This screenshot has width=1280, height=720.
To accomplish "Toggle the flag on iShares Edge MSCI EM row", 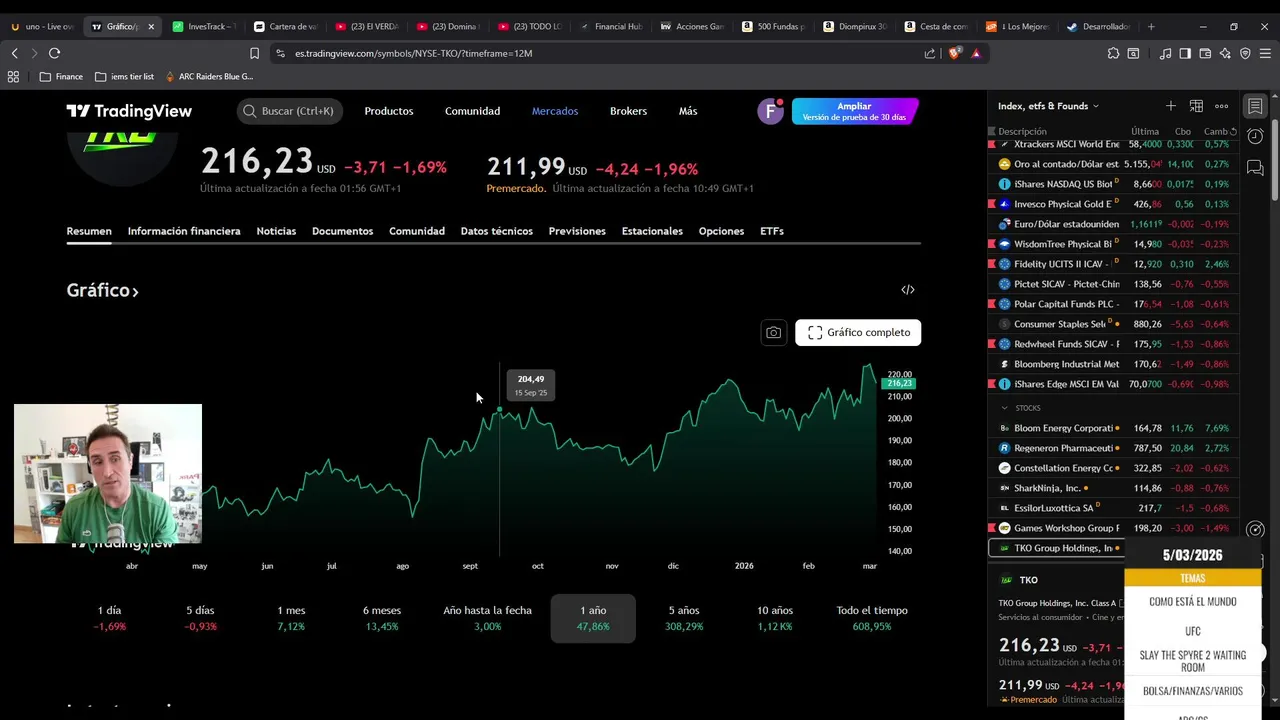I will [992, 384].
